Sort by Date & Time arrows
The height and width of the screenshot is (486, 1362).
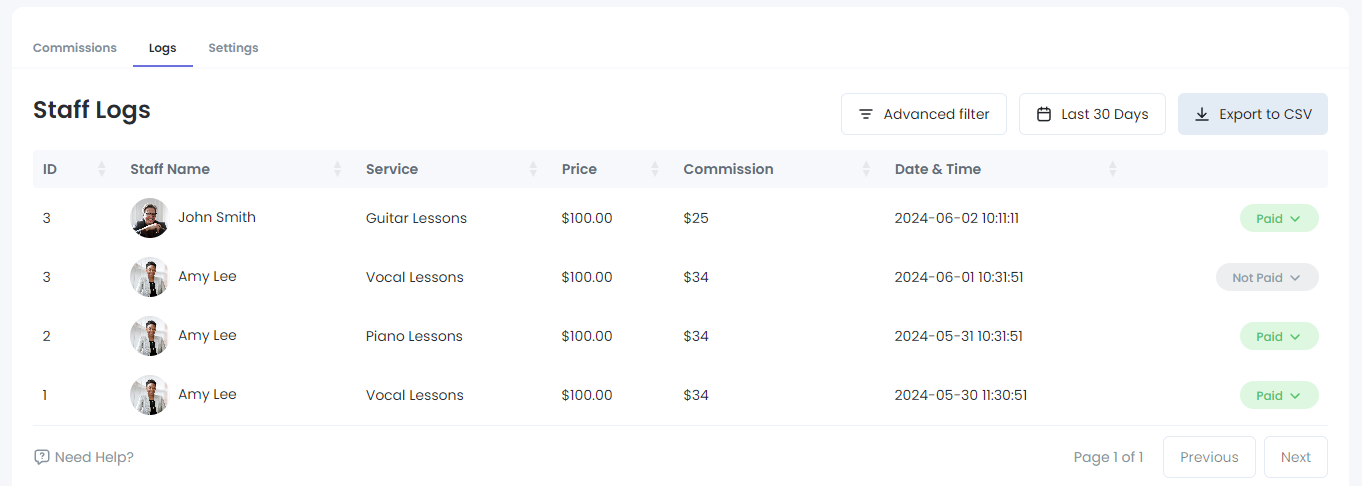tap(1112, 169)
